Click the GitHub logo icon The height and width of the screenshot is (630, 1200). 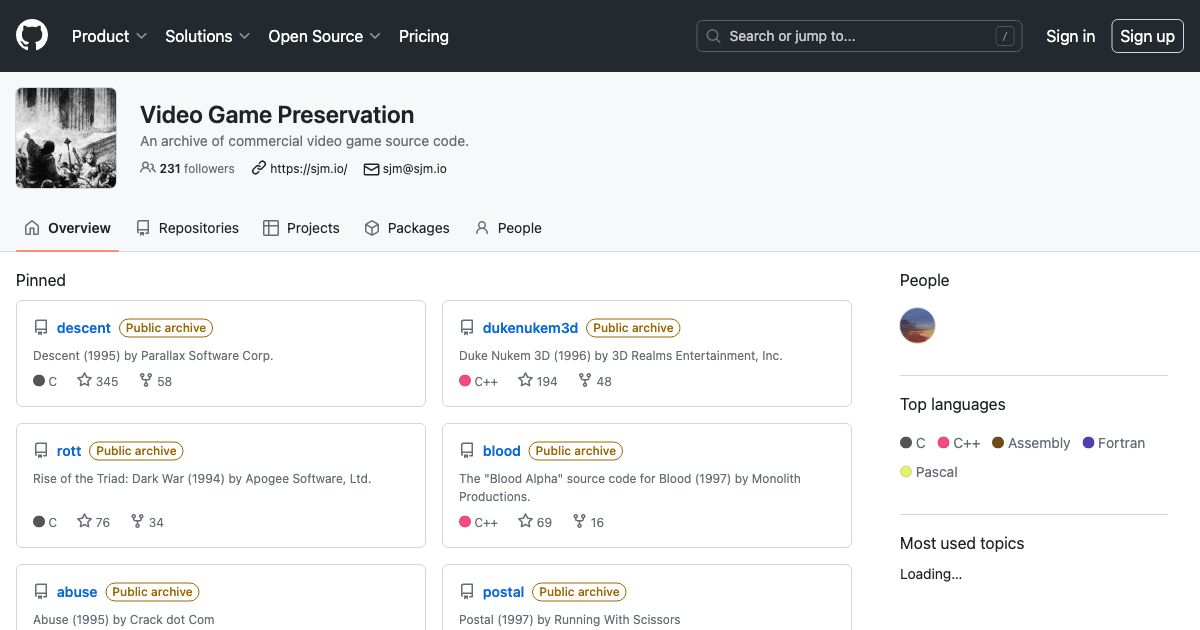[x=31, y=36]
